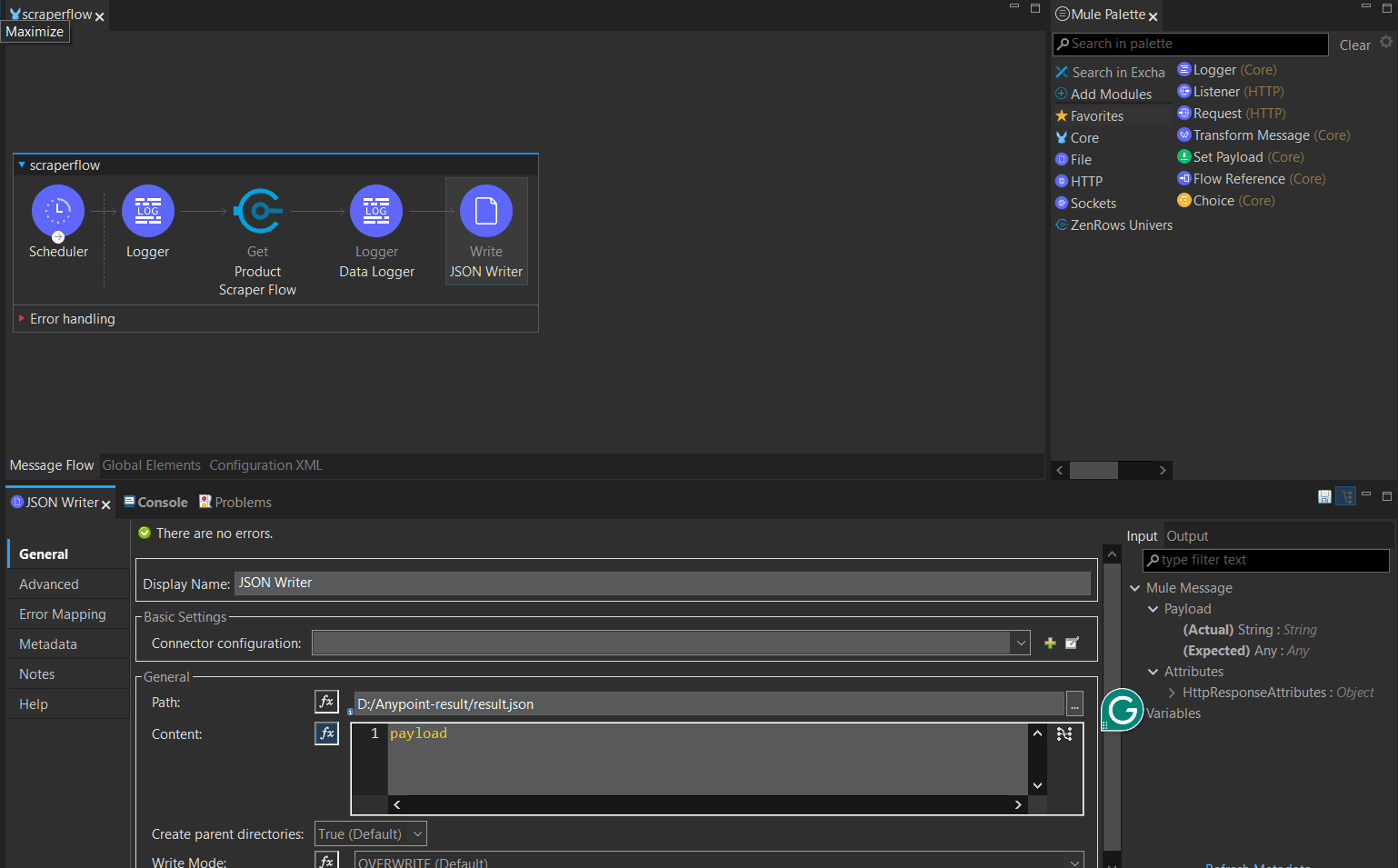Add Transform Message (Core) from palette
Screen dimensions: 1398x868
pos(1263,135)
